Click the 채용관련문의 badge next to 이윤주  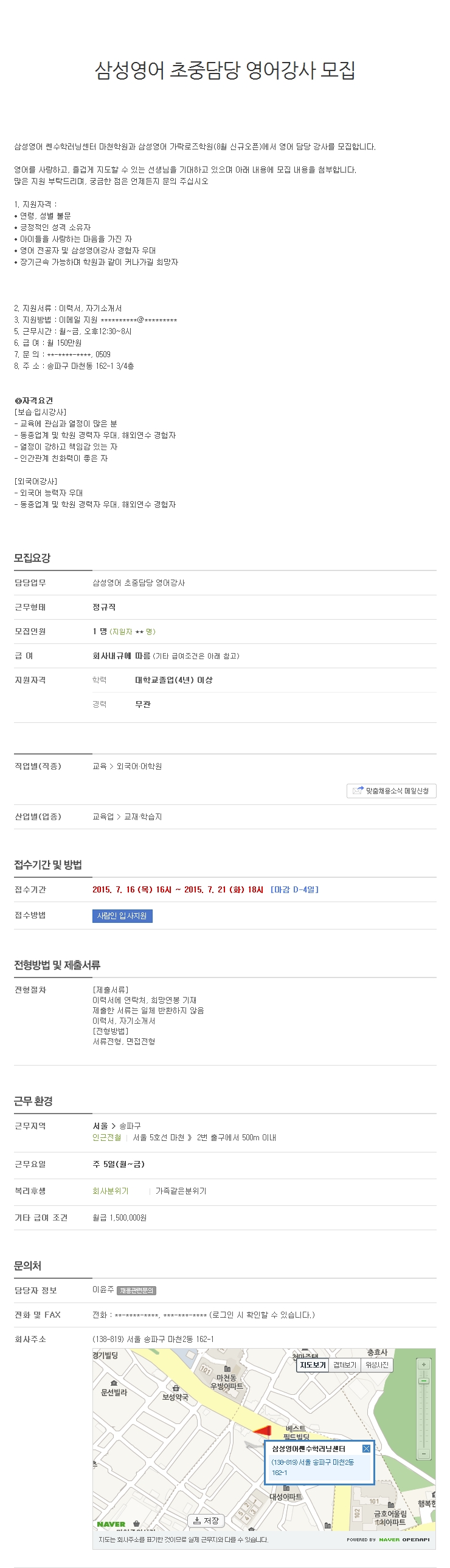(136, 1290)
